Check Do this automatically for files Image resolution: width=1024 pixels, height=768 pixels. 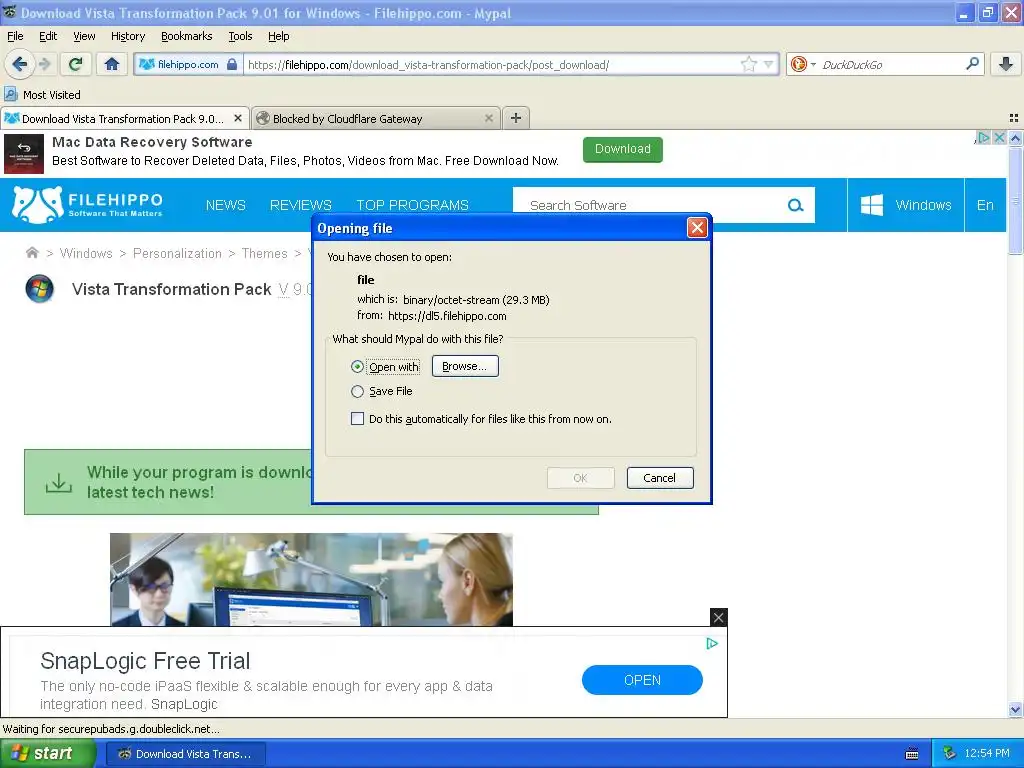pos(357,419)
